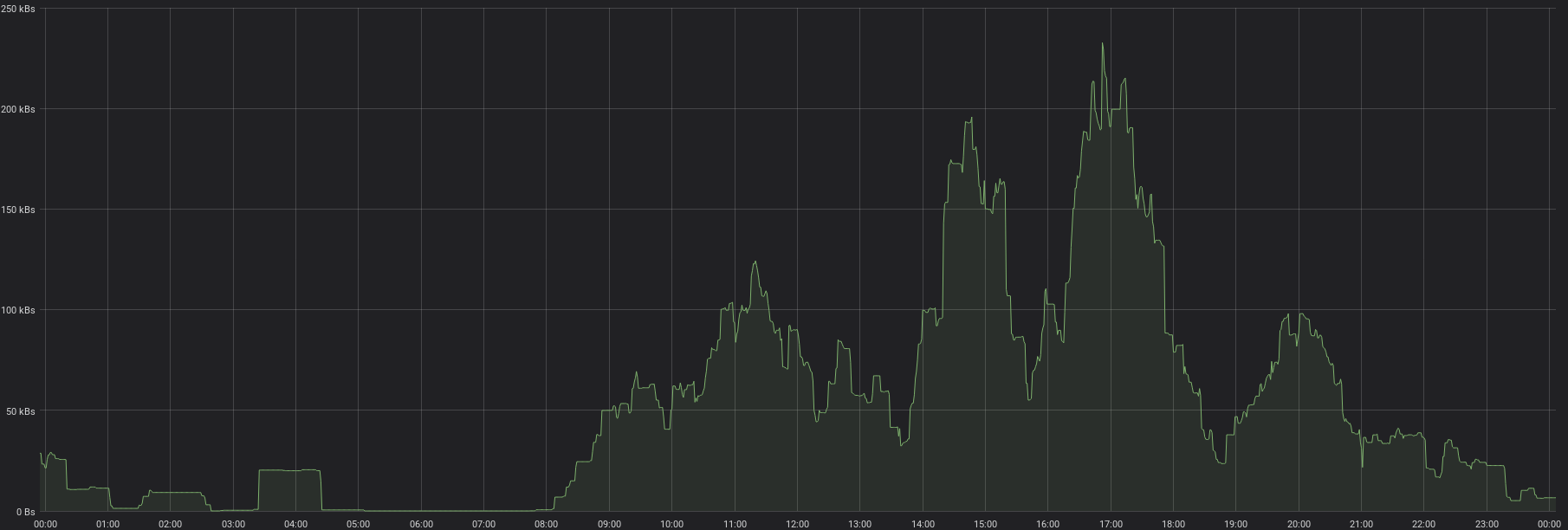Click the 02:00 time axis label
This screenshot has height=530, width=1568.
(x=170, y=524)
